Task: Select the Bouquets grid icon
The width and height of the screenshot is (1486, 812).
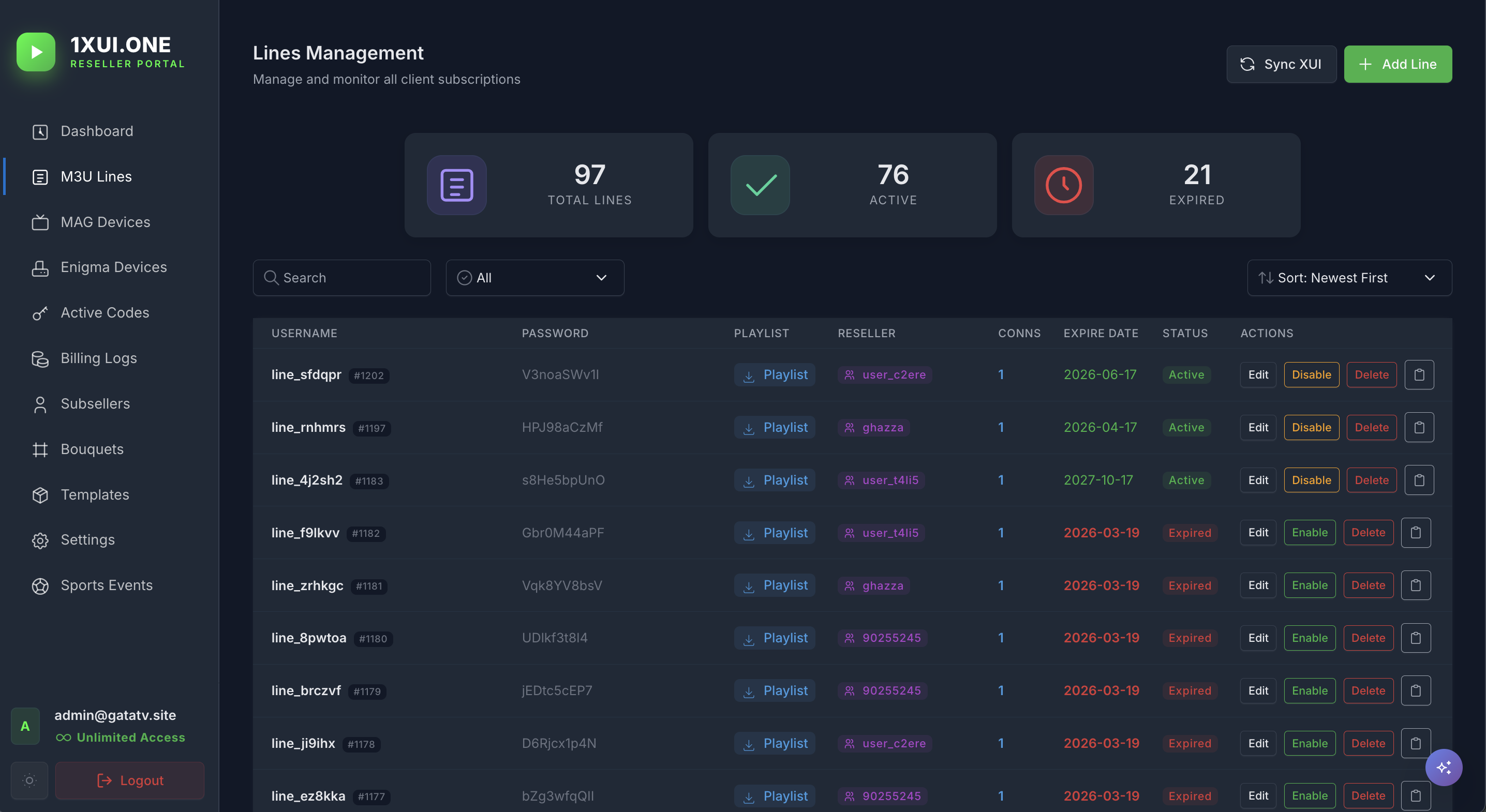Action: coord(40,449)
